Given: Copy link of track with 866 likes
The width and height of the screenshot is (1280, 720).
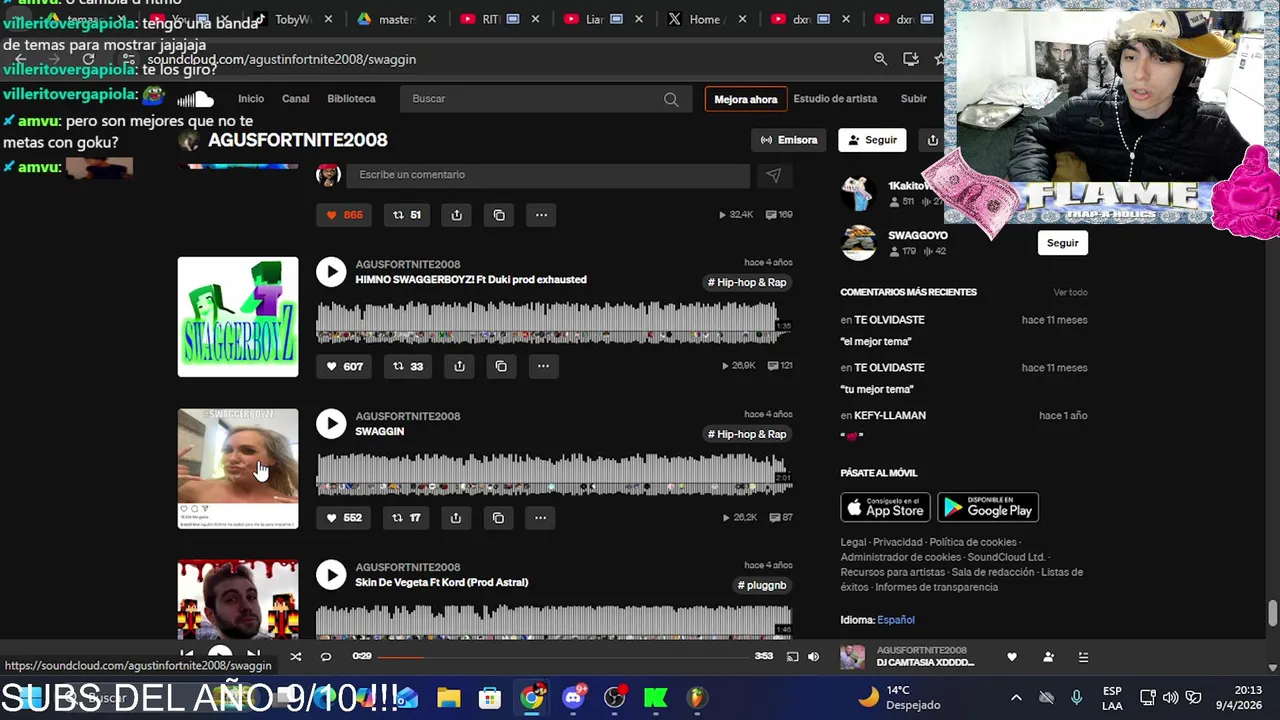Looking at the screenshot, I should tap(499, 215).
